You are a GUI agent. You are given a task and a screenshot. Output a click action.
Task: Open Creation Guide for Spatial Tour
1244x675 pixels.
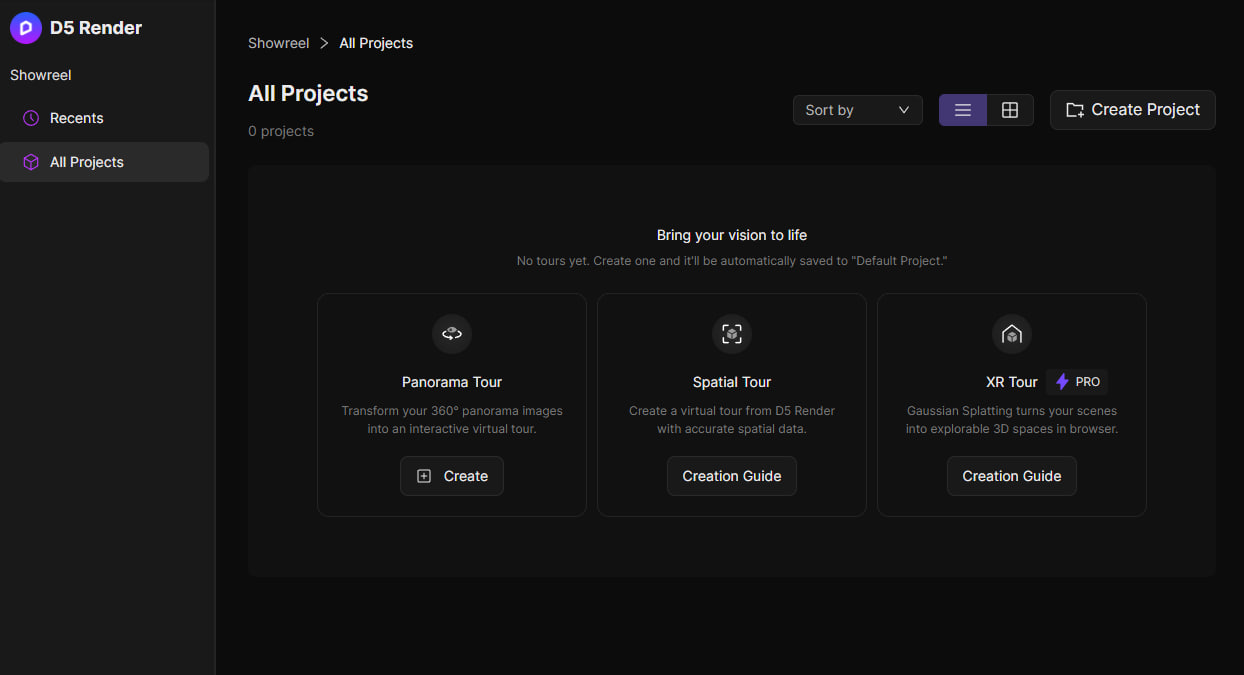[732, 476]
